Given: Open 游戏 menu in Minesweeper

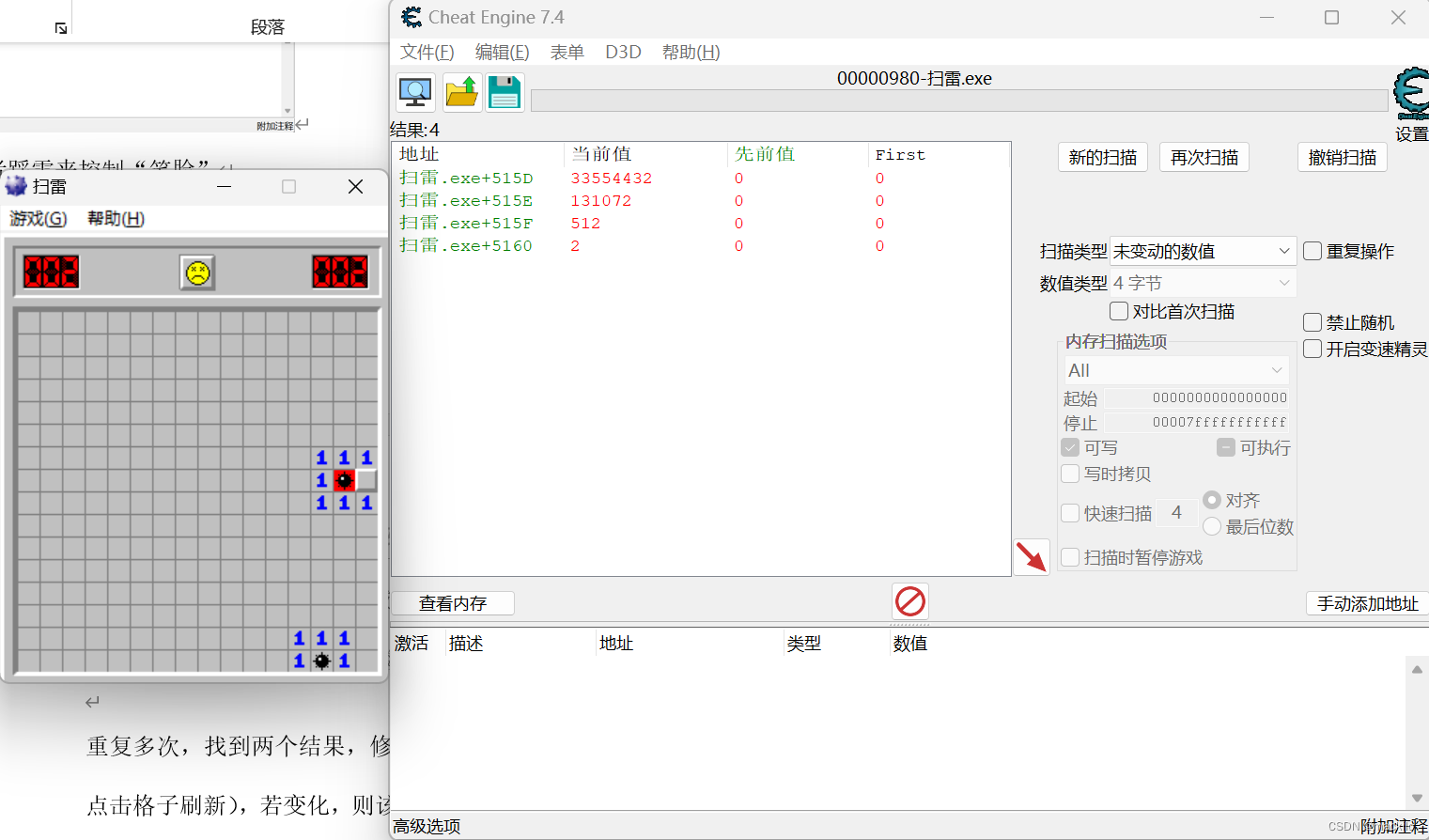Looking at the screenshot, I should point(39,218).
